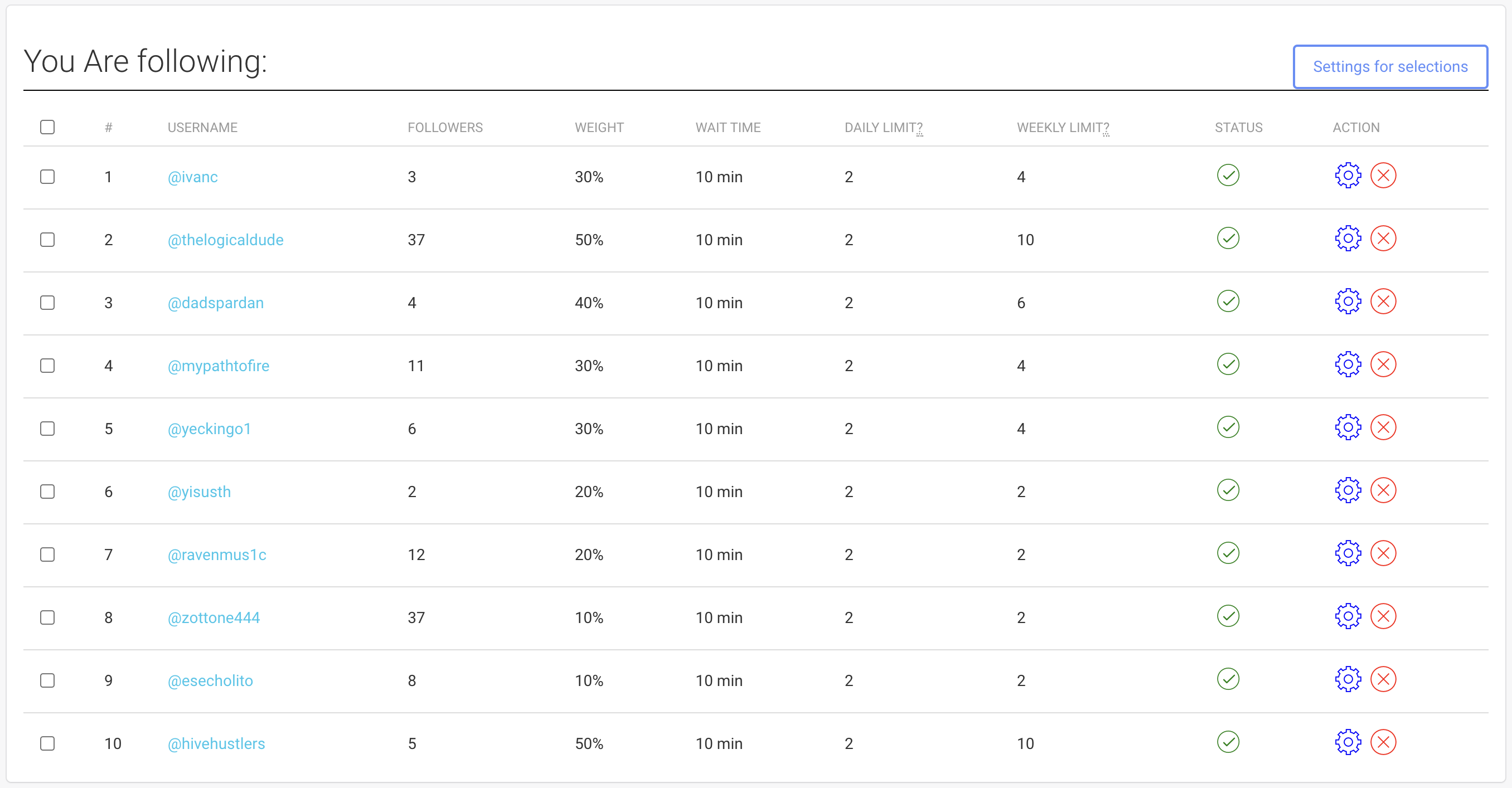This screenshot has height=788, width=1512.
Task: Open @zottone444 profile link
Action: pyautogui.click(x=214, y=618)
